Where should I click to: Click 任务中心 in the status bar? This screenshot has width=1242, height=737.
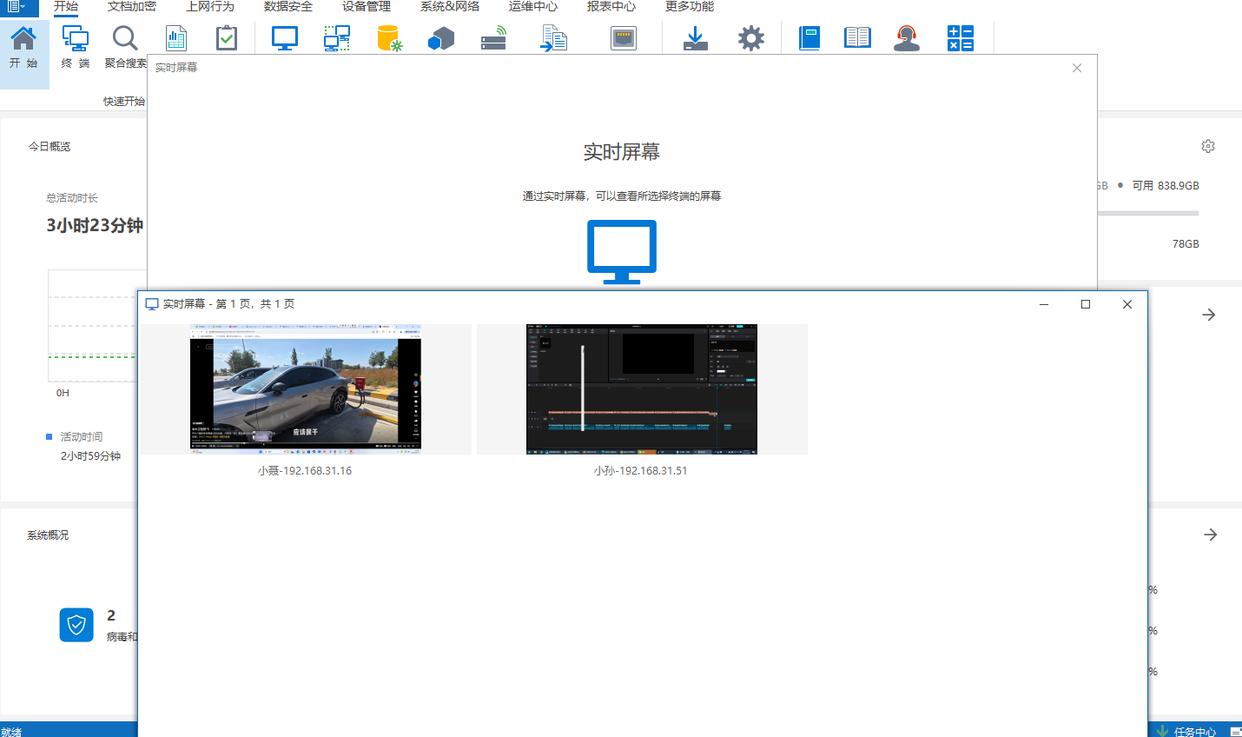(x=1194, y=730)
